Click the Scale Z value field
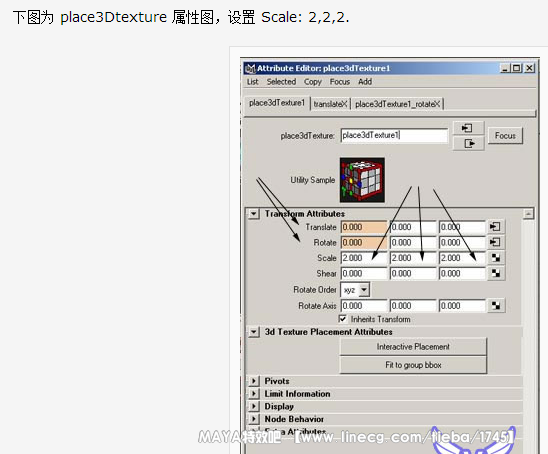548x454 pixels. 462,258
